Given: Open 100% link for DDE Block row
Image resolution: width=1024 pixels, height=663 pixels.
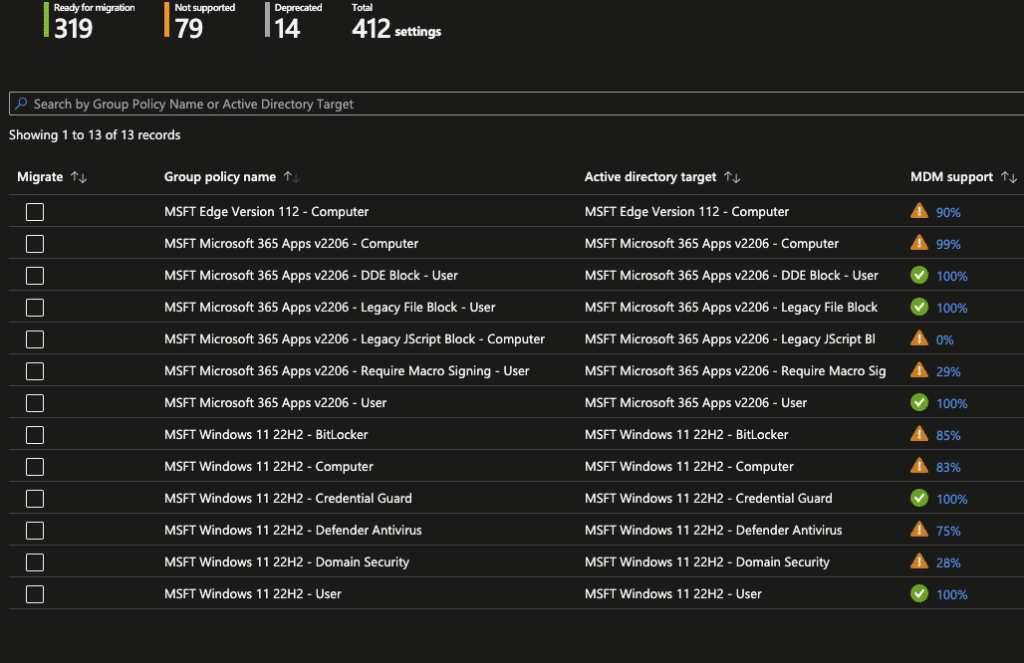Looking at the screenshot, I should point(952,276).
